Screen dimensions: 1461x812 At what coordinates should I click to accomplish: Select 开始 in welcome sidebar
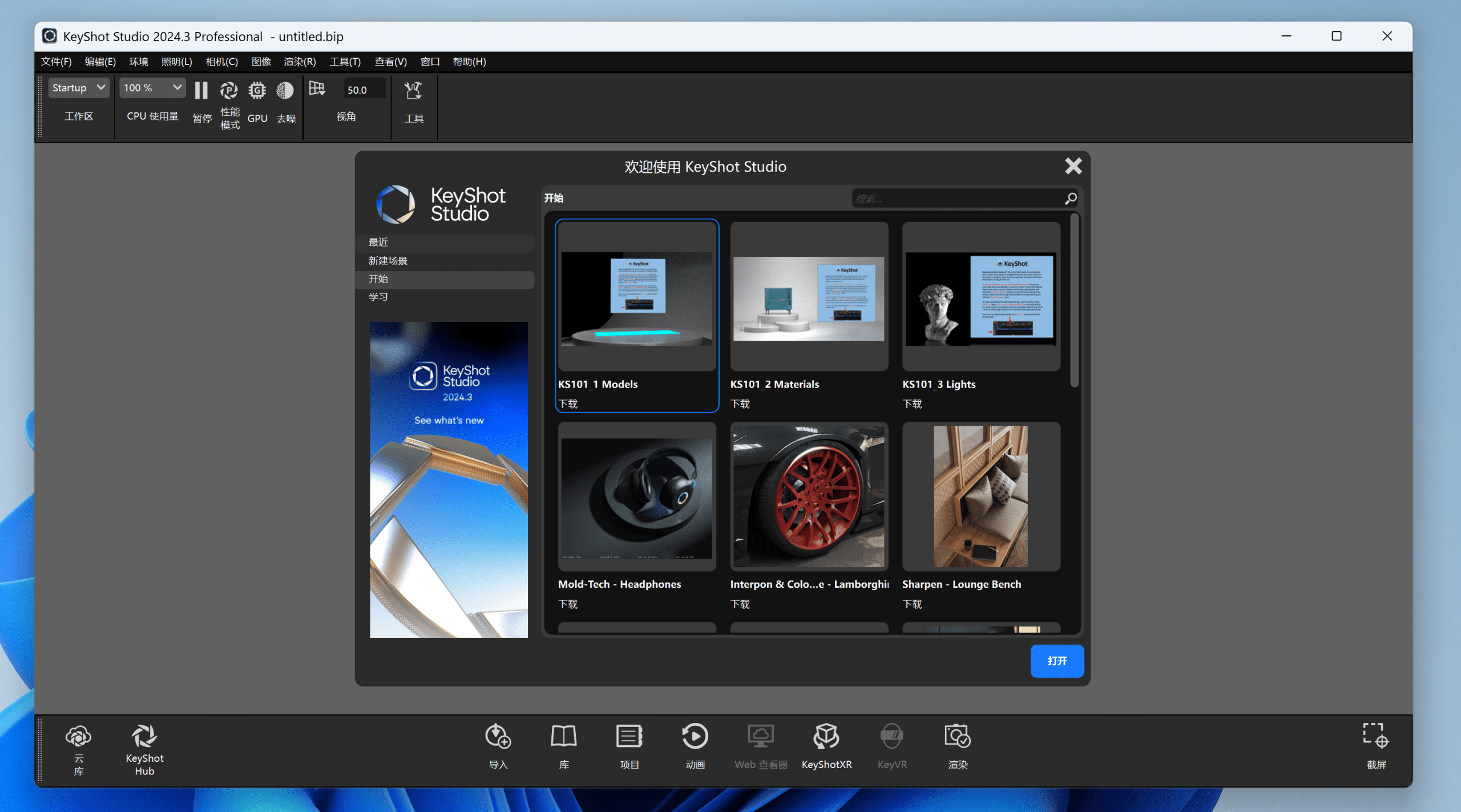(x=445, y=279)
